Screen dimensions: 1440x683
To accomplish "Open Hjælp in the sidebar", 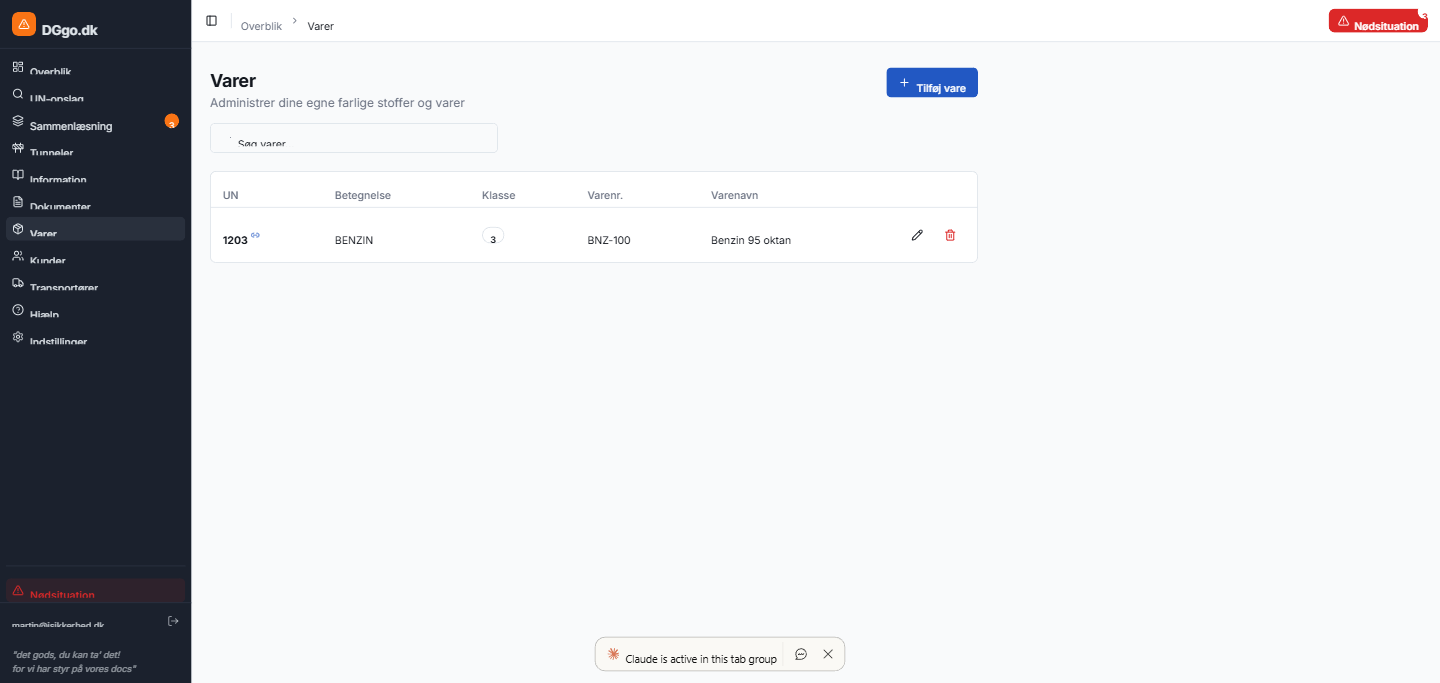I will click(x=95, y=311).
